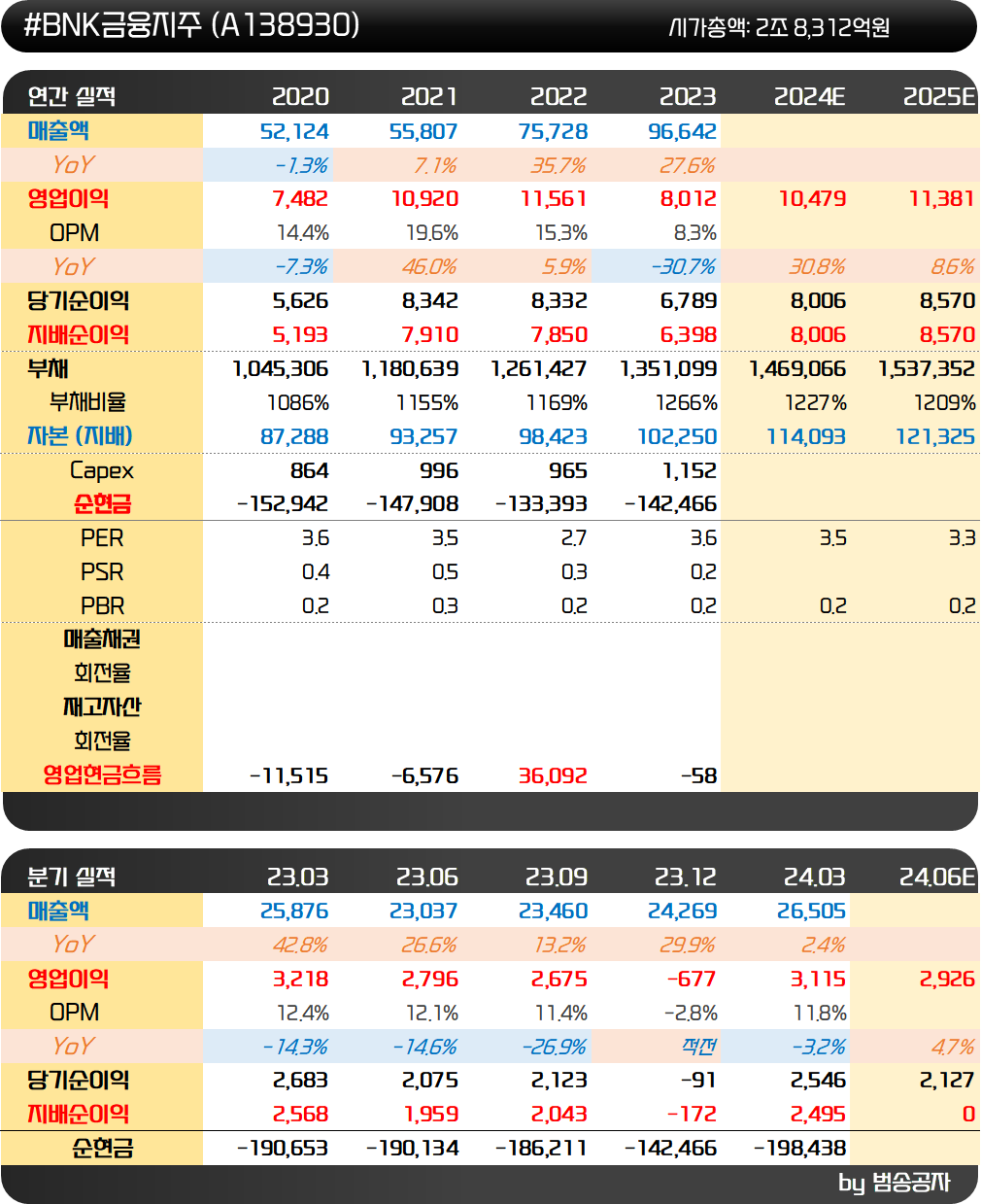The width and height of the screenshot is (981, 1204).
Task: Click the 2025E column header
Action: coord(939,96)
